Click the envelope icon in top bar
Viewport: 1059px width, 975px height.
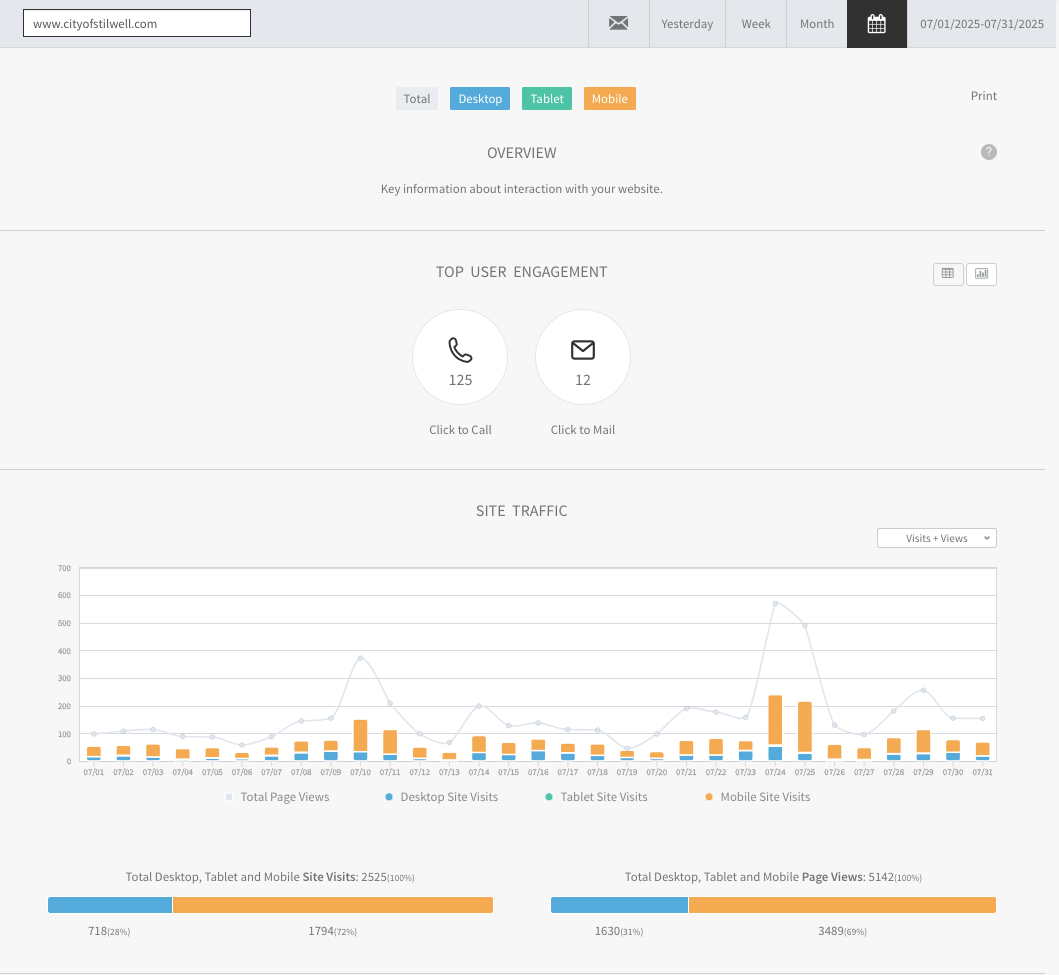pyautogui.click(x=618, y=24)
